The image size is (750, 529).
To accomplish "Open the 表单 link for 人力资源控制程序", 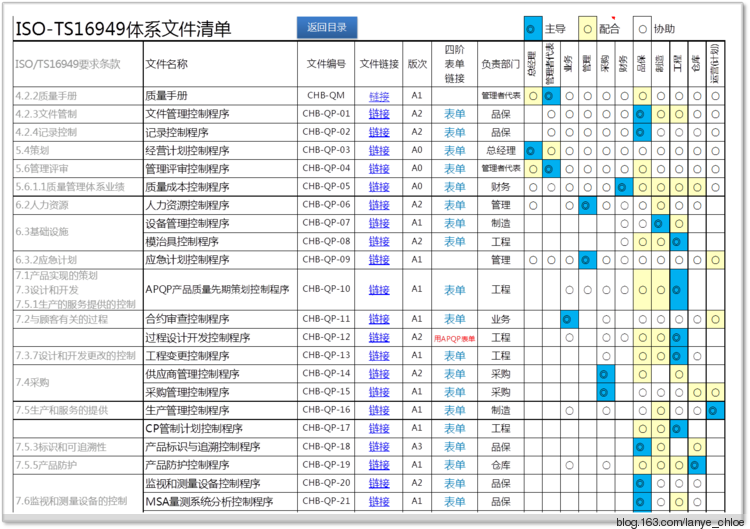I will click(454, 205).
